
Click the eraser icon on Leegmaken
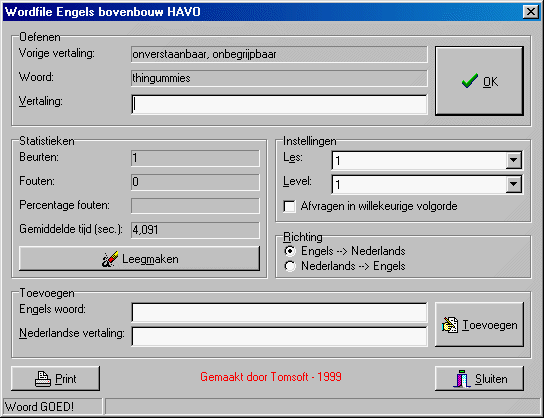110,259
